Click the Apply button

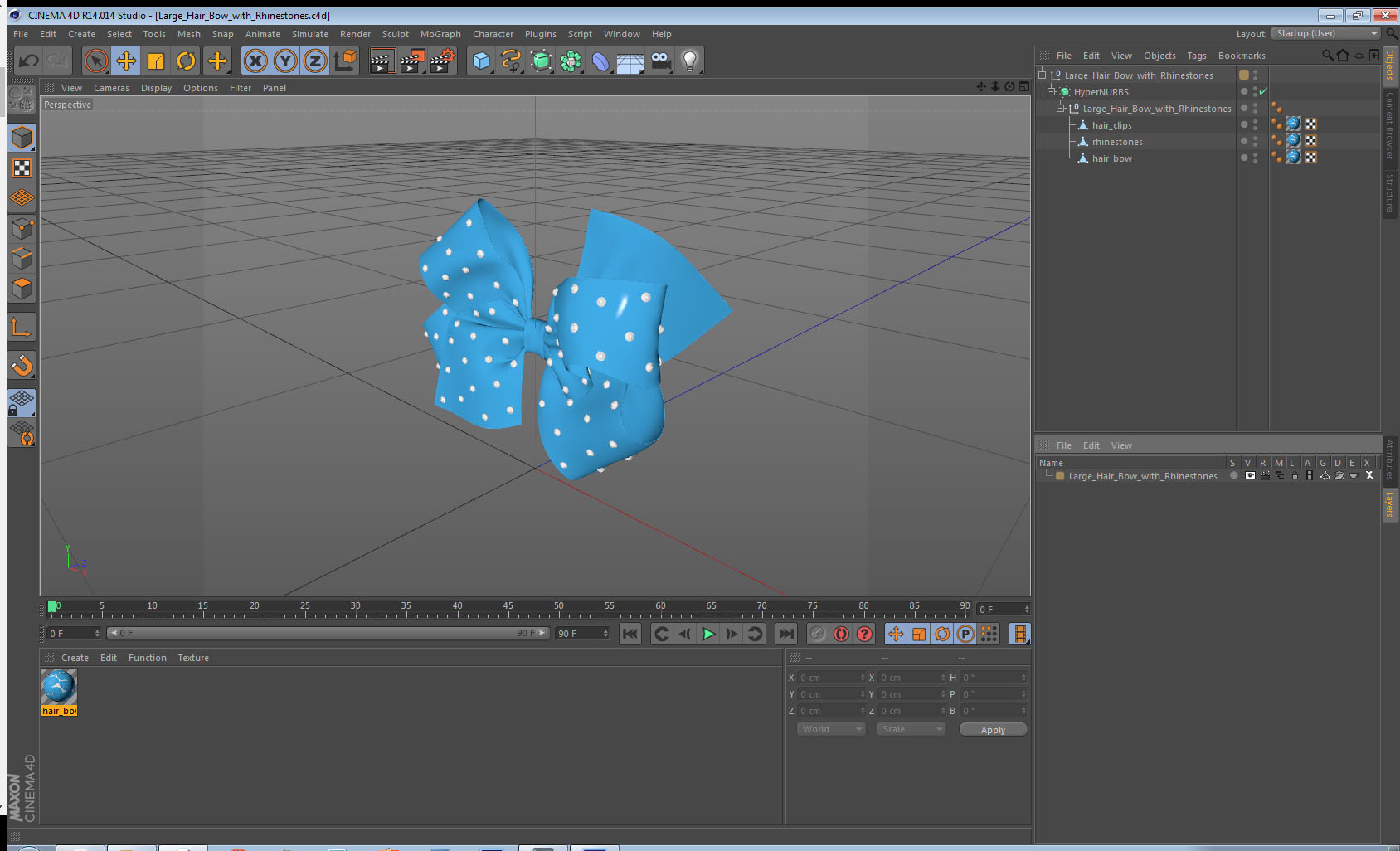pos(993,730)
